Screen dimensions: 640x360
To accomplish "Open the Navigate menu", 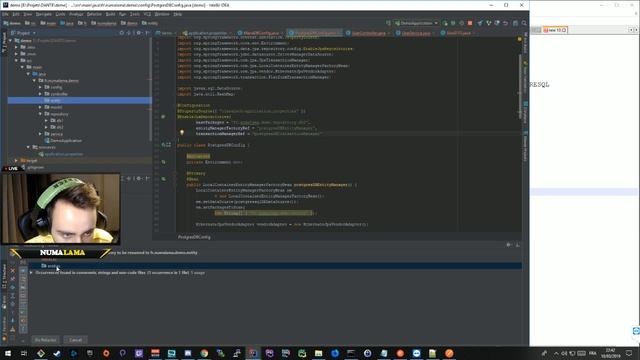I will tap(44, 14).
